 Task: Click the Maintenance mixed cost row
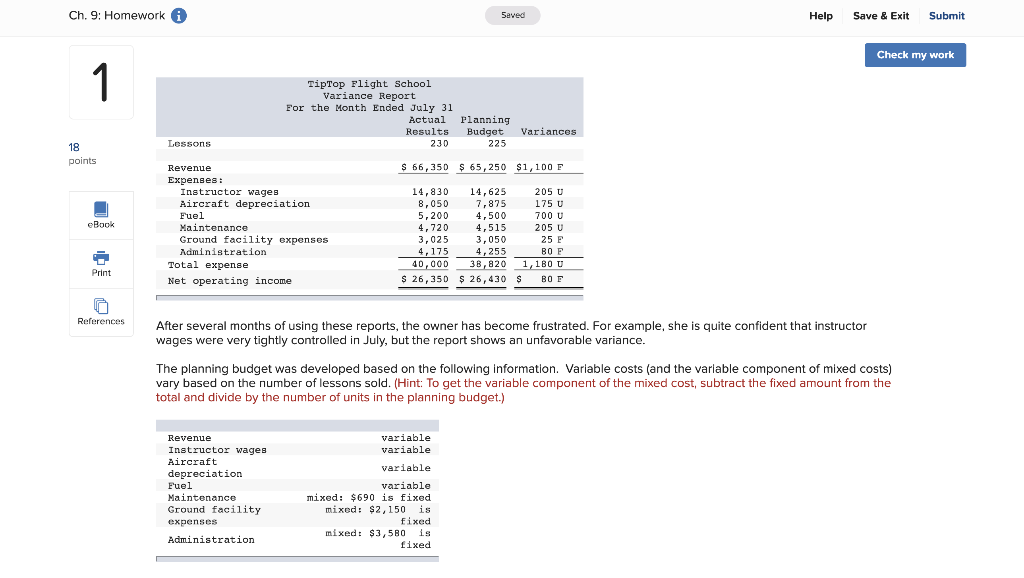pos(300,497)
